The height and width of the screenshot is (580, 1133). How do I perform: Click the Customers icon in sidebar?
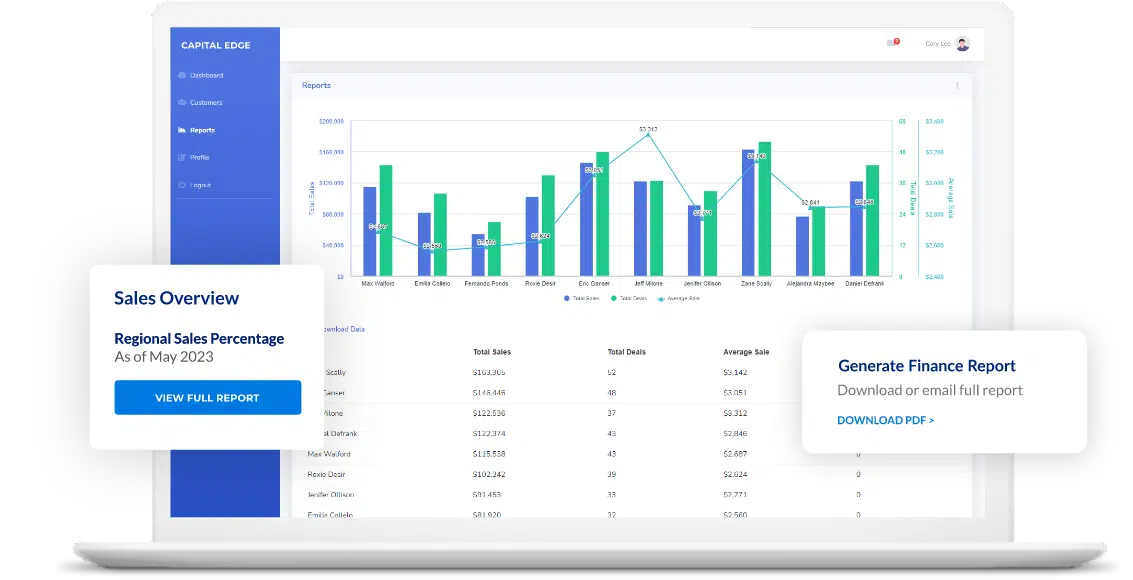[182, 103]
